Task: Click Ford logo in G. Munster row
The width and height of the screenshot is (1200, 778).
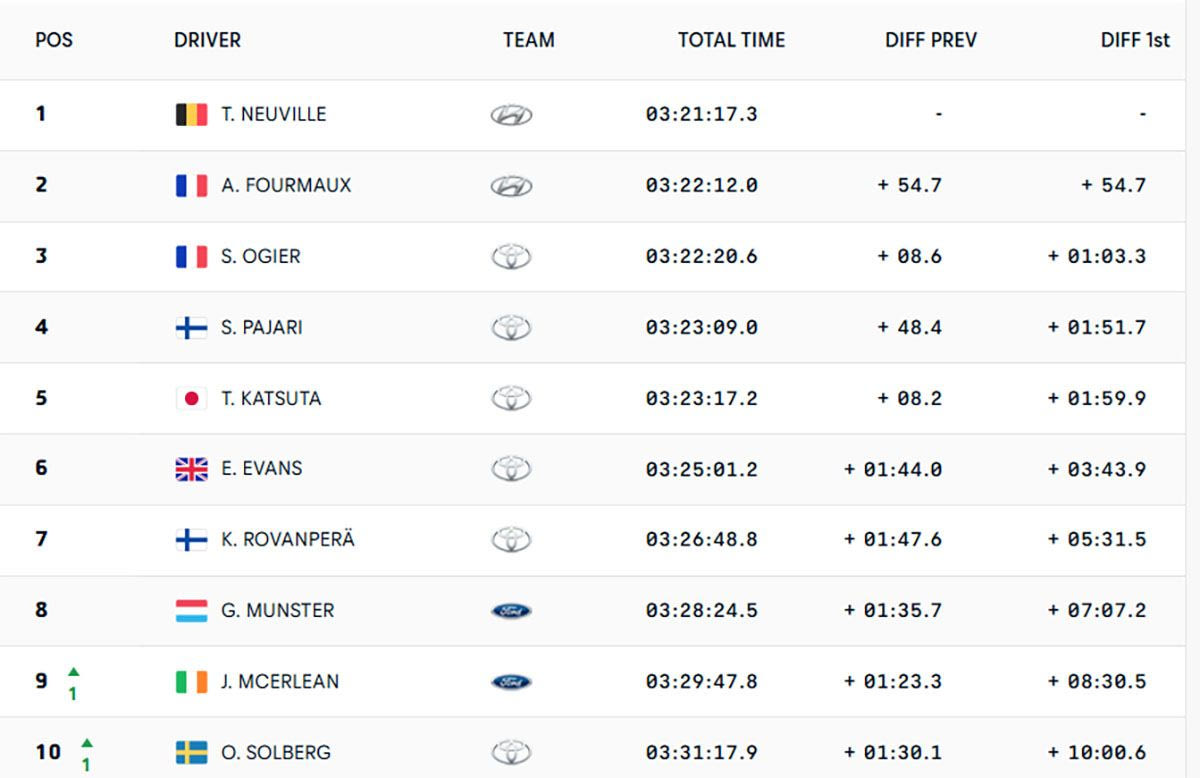Action: 511,611
